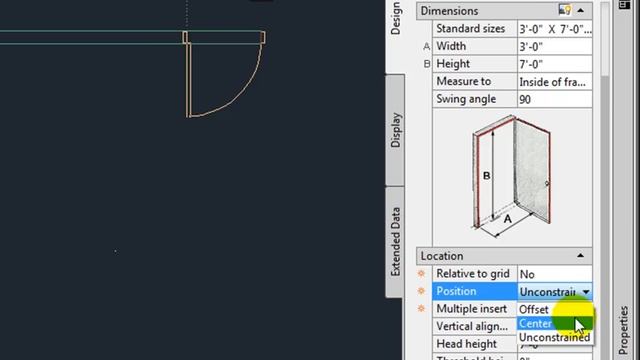Screen dimensions: 640x360
Task: Click the Standard sizes value field
Action: [x=555, y=29]
